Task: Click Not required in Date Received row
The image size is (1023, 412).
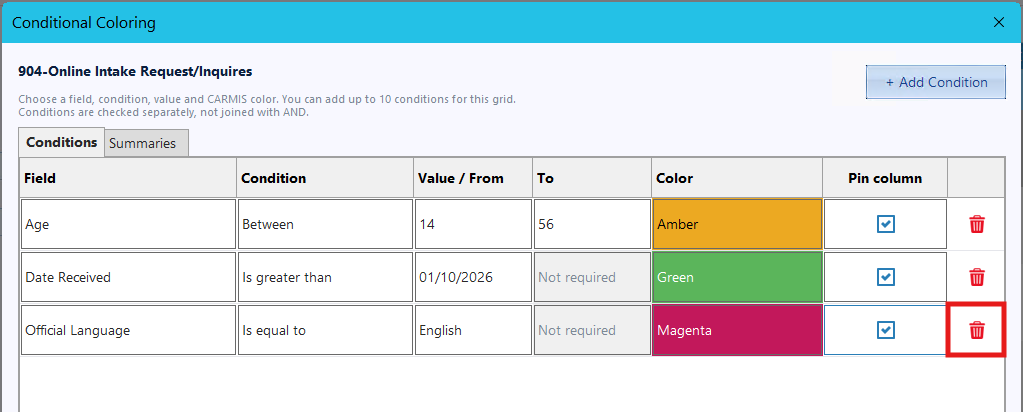Action: [x=592, y=277]
